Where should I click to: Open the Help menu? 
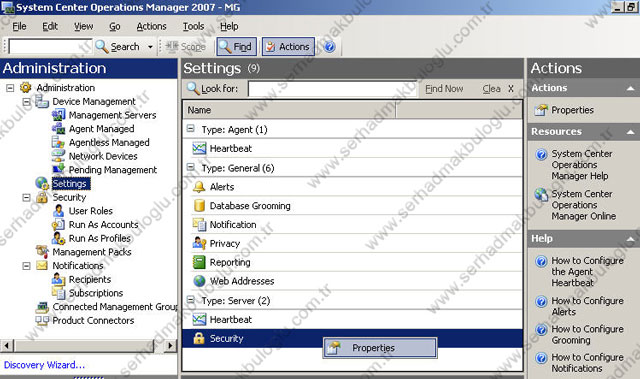tap(229, 26)
